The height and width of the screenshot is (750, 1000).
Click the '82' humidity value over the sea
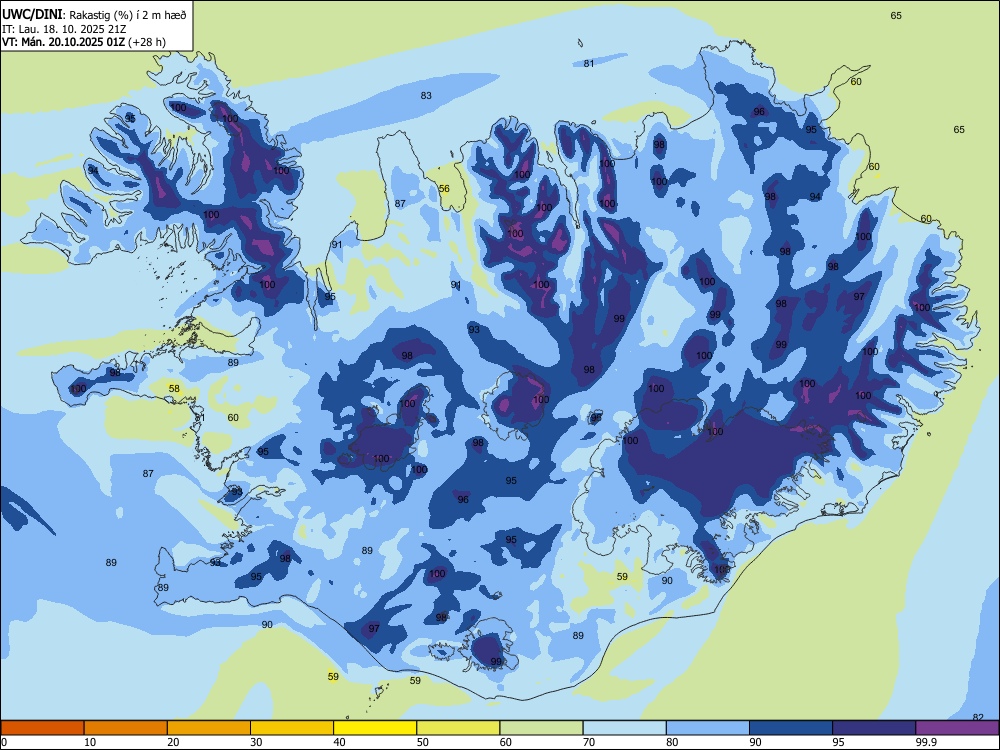[978, 717]
